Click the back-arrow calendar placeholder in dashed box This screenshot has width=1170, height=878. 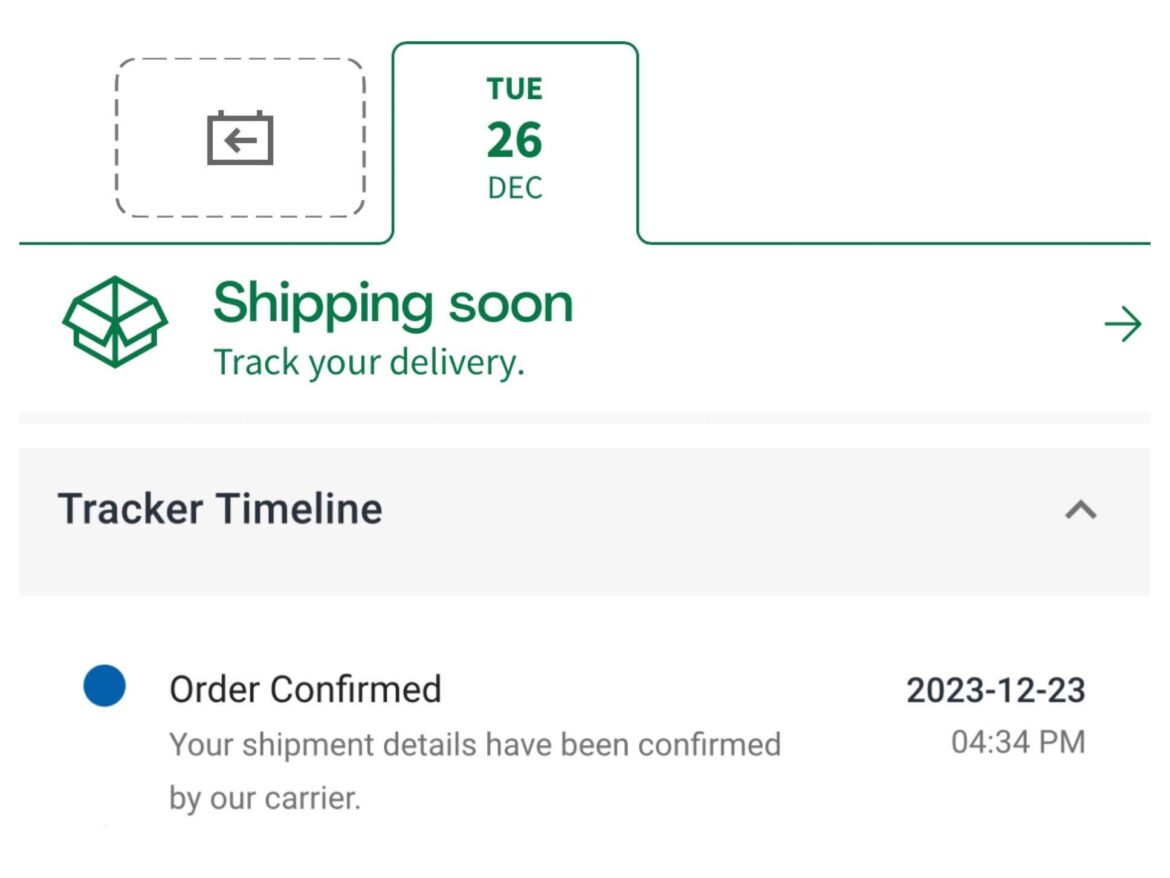pos(240,137)
